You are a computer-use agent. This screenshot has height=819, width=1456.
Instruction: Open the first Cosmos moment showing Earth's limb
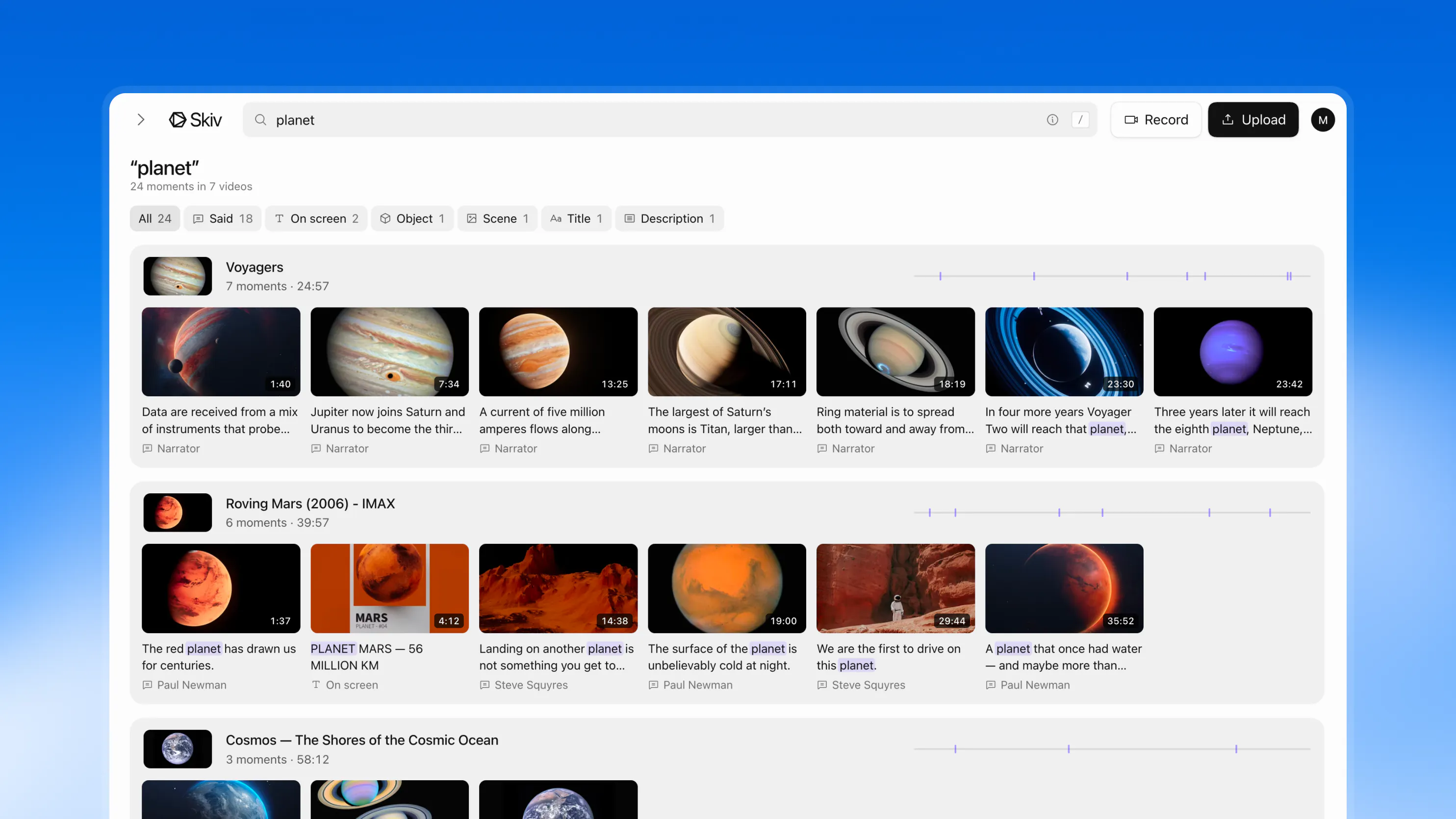click(221, 800)
